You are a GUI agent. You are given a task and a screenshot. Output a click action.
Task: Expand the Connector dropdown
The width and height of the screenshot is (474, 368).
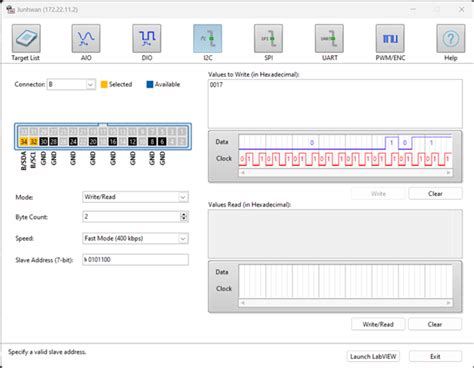pyautogui.click(x=90, y=84)
